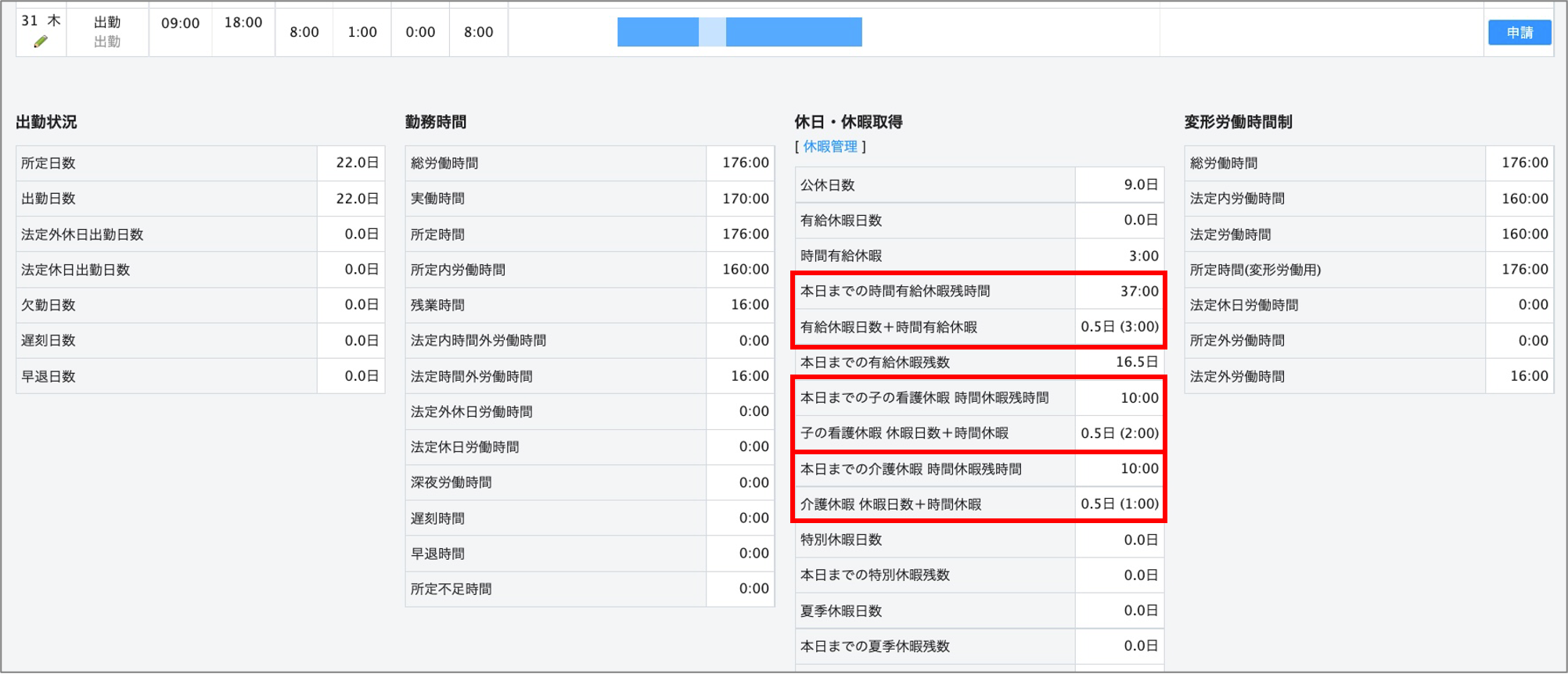Select the 18:00 end time cell
Viewport: 1568px width, 674px height.
click(243, 23)
